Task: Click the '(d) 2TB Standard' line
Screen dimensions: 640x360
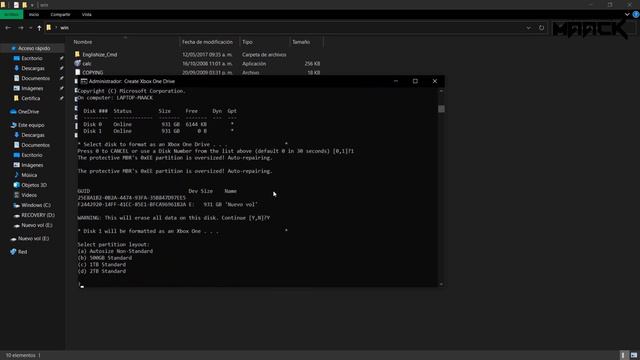Action: [x=102, y=271]
